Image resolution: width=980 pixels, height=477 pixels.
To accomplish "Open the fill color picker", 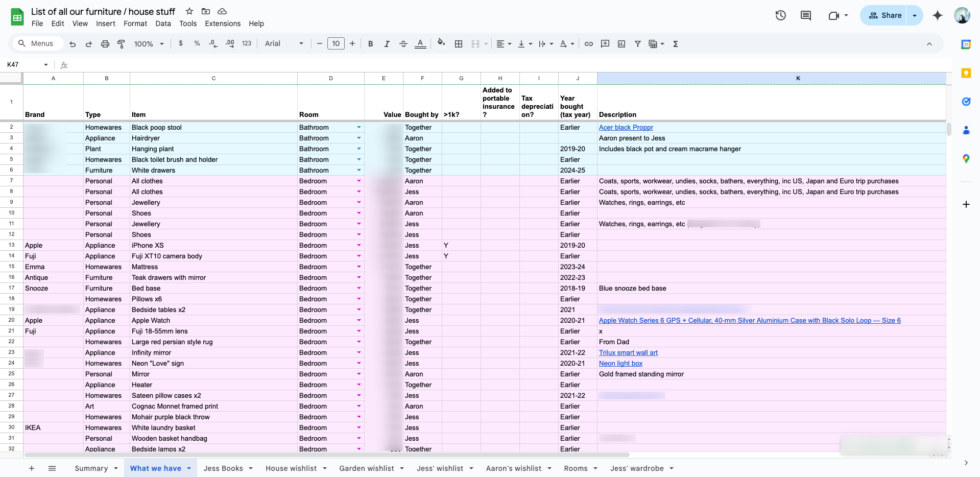I will [x=441, y=44].
